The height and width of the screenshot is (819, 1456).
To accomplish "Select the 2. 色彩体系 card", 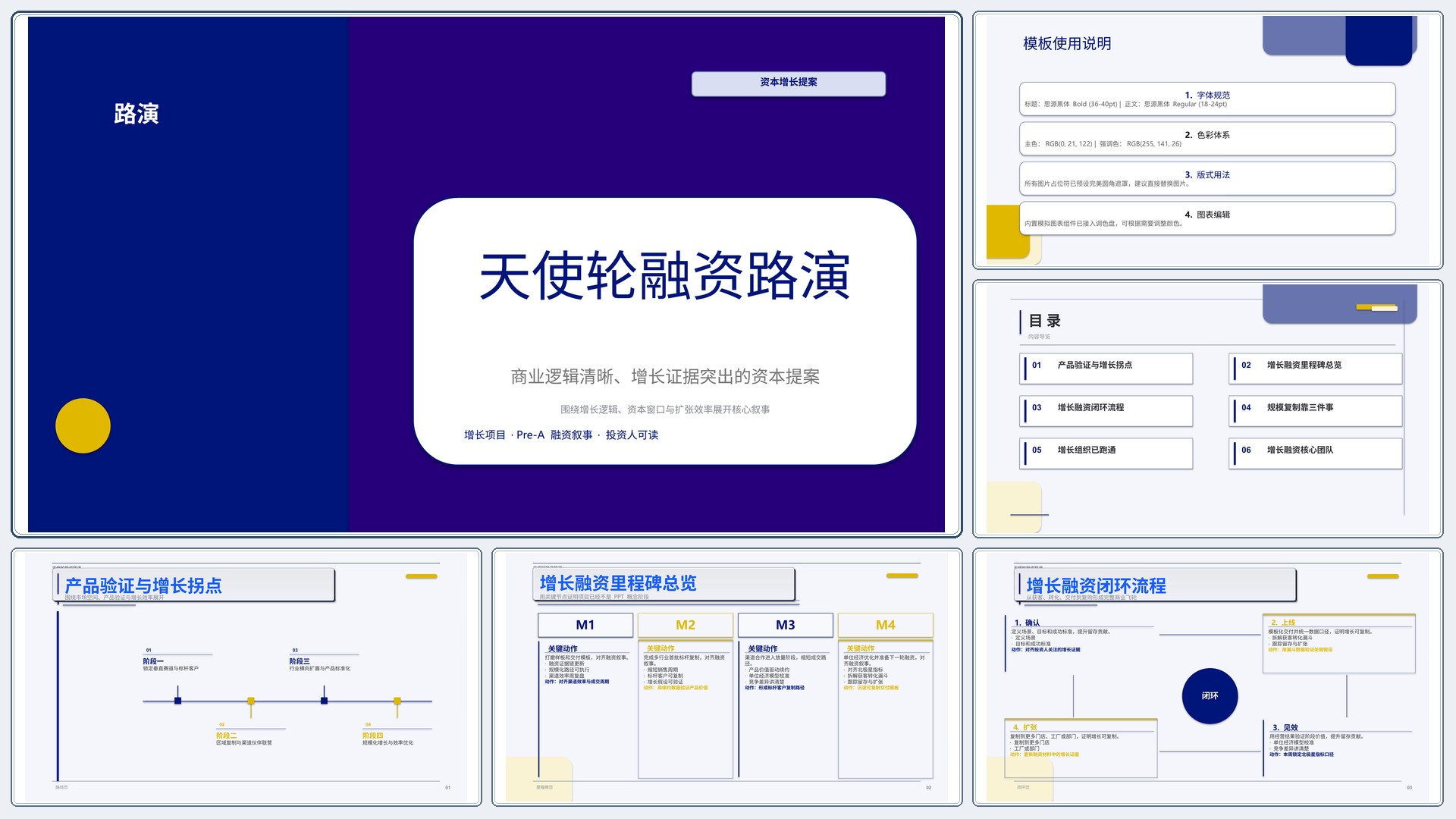I will [1207, 139].
